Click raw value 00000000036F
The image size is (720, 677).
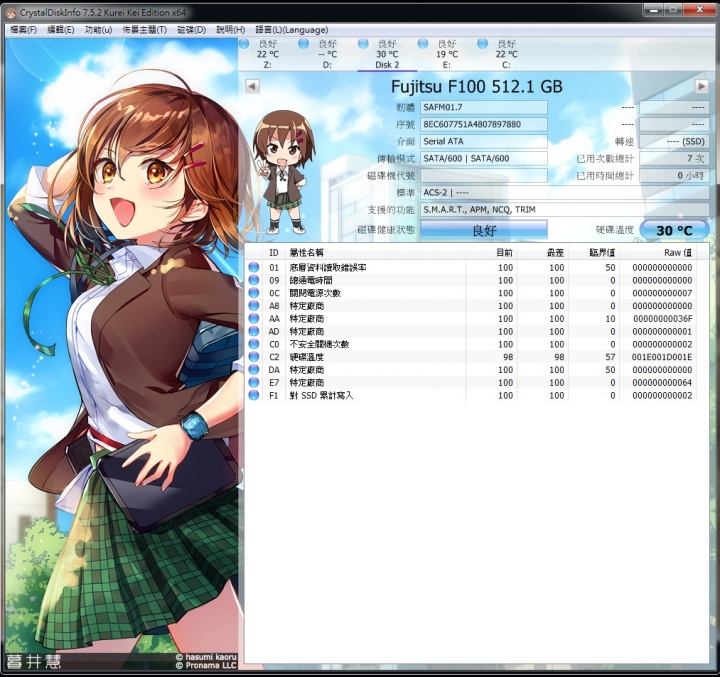coord(663,319)
